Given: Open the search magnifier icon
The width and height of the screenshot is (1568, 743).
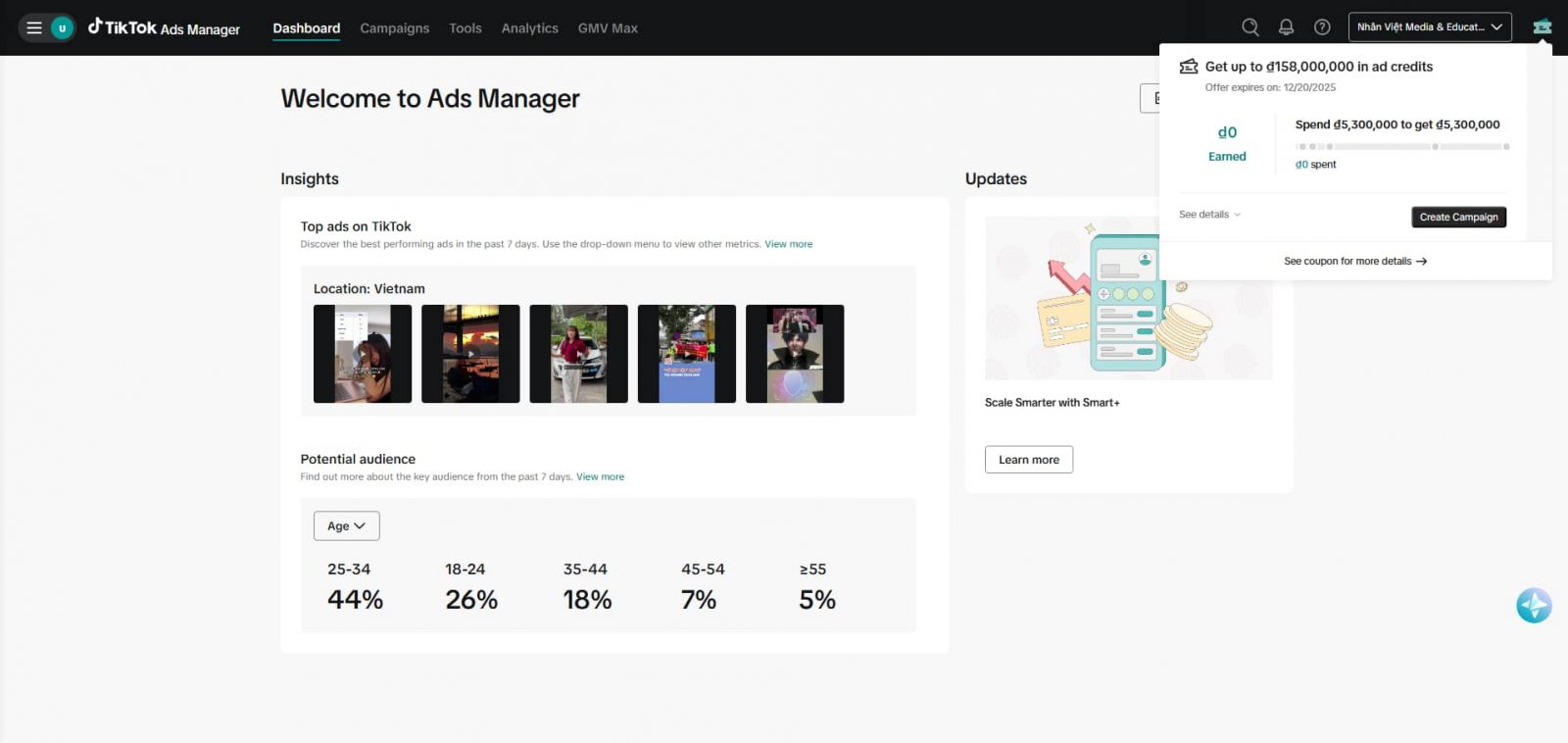Looking at the screenshot, I should [1250, 27].
